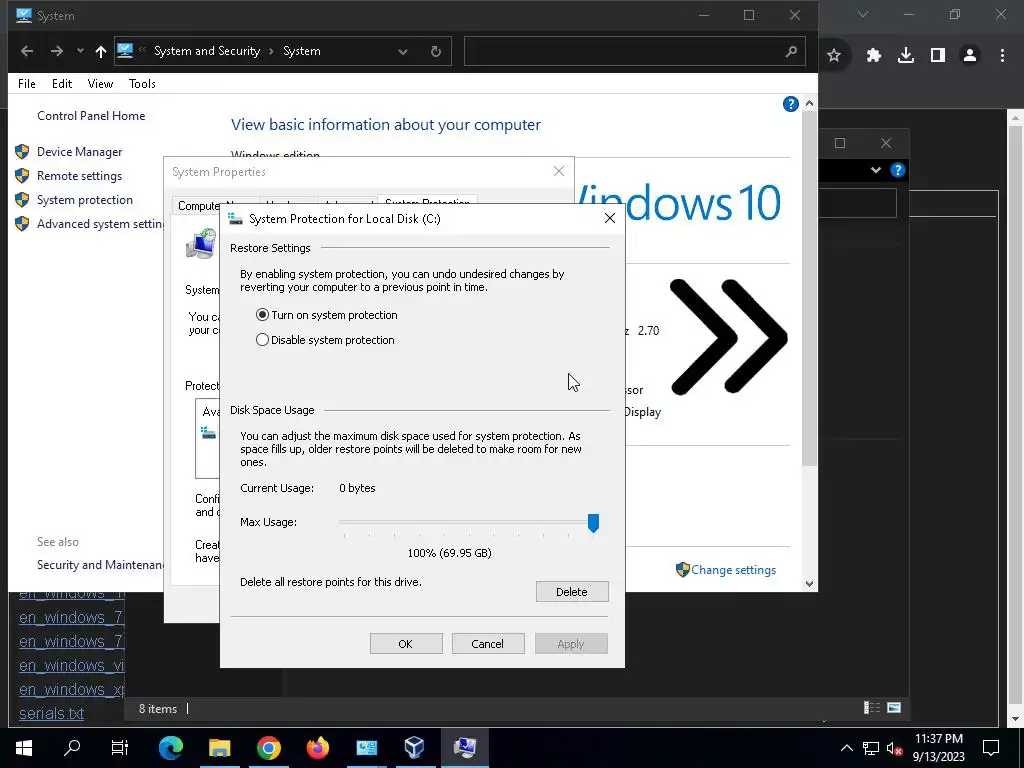
Task: Switch to Computer Name tab
Action: 198,205
